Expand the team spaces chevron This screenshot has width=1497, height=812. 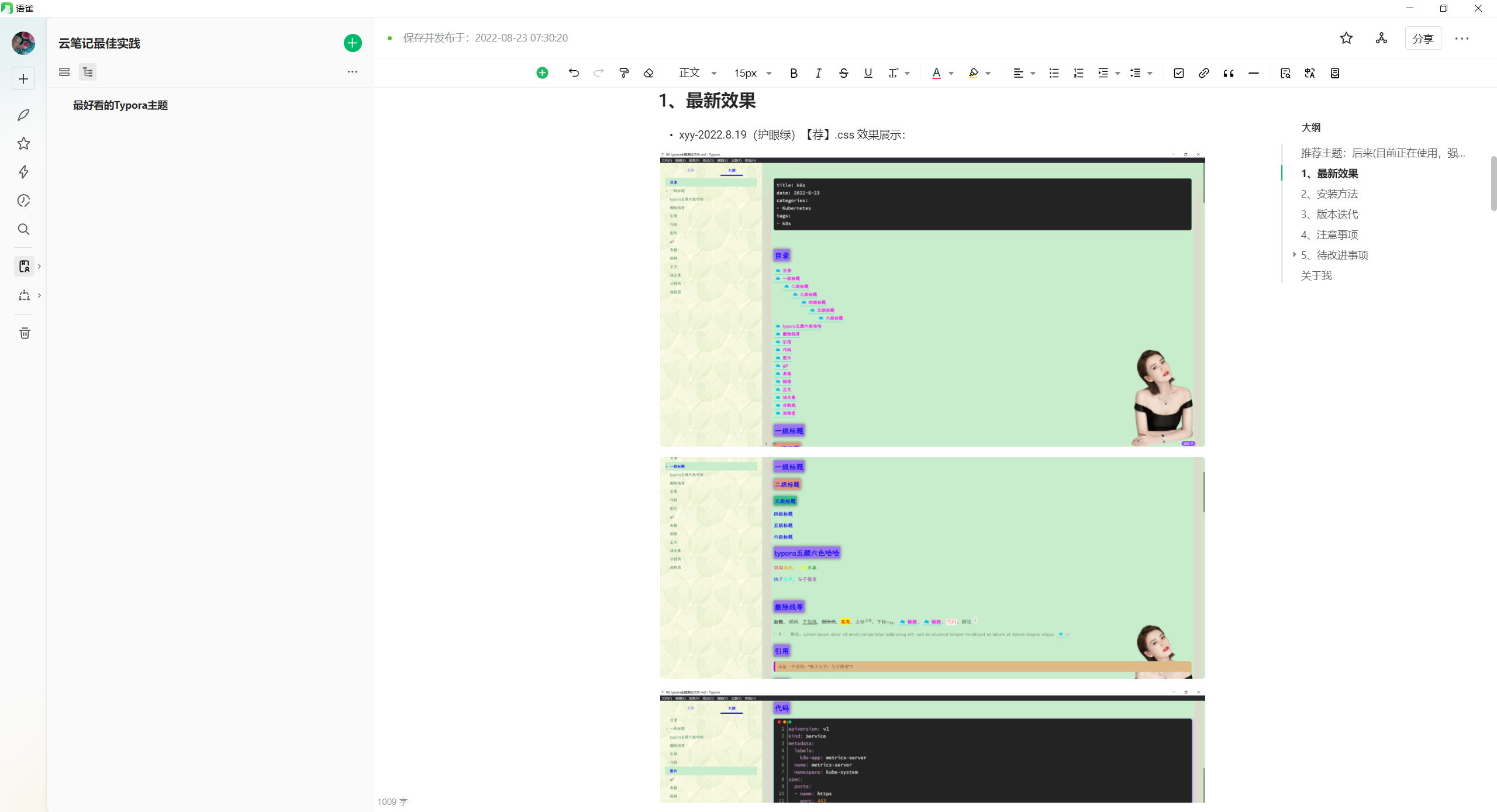click(39, 296)
